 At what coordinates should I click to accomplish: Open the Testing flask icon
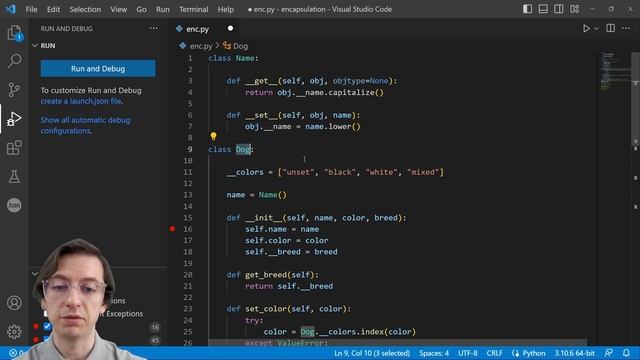pos(14,176)
